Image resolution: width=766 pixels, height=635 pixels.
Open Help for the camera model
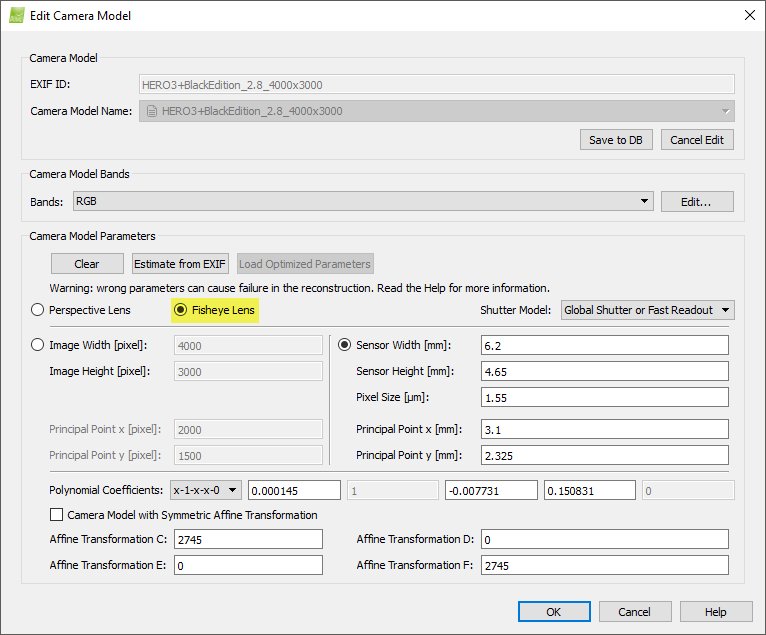[715, 611]
